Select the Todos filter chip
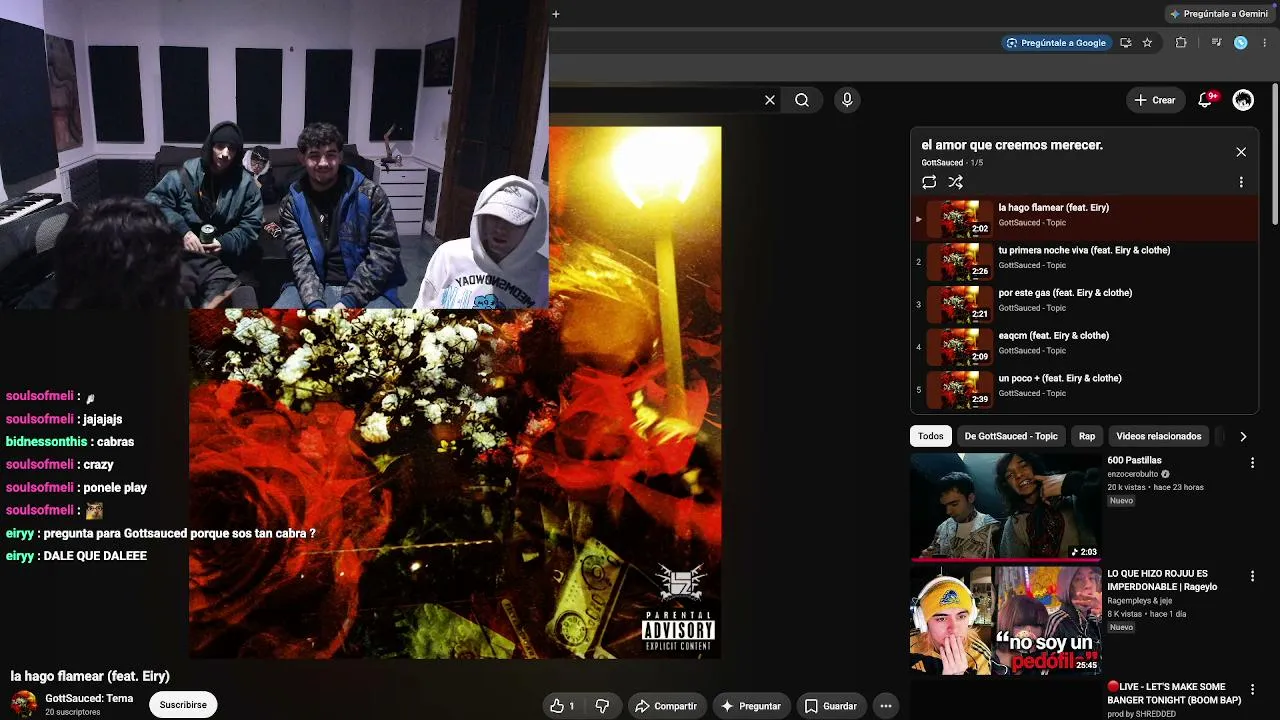The width and height of the screenshot is (1280, 720). [x=930, y=436]
